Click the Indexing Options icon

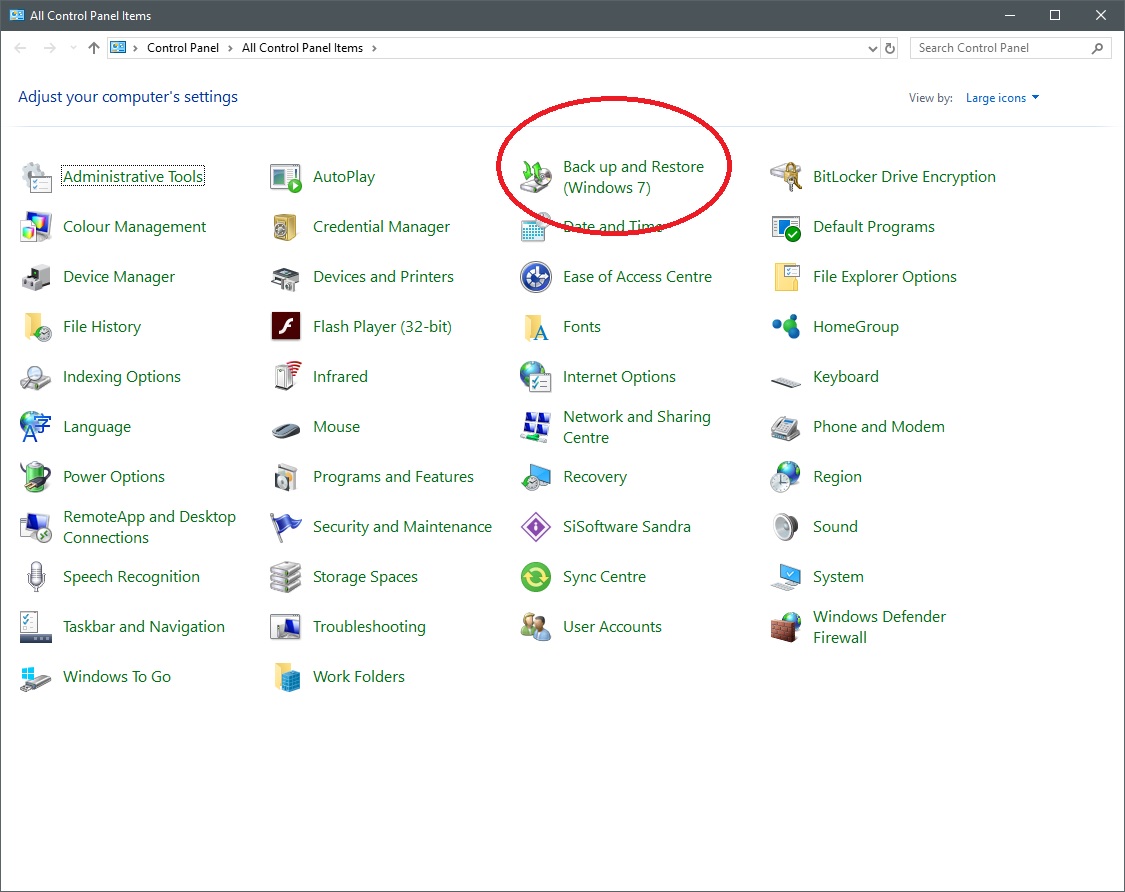tap(36, 377)
